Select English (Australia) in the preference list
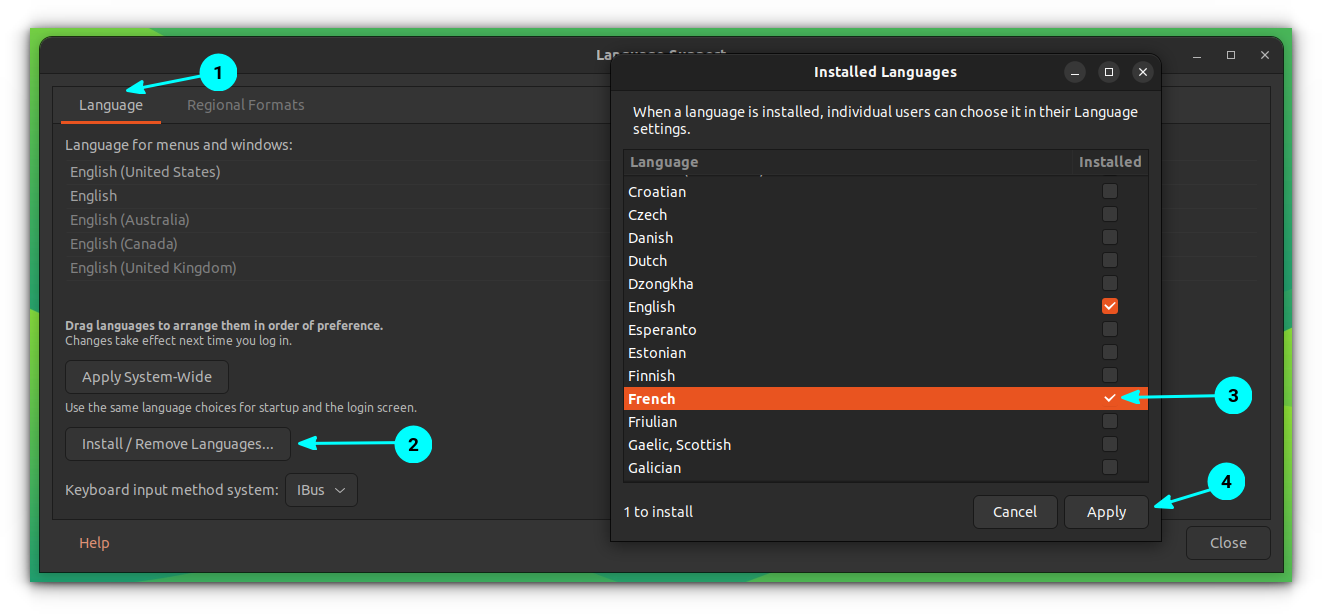Screen dimensions: 1322x614 130,219
